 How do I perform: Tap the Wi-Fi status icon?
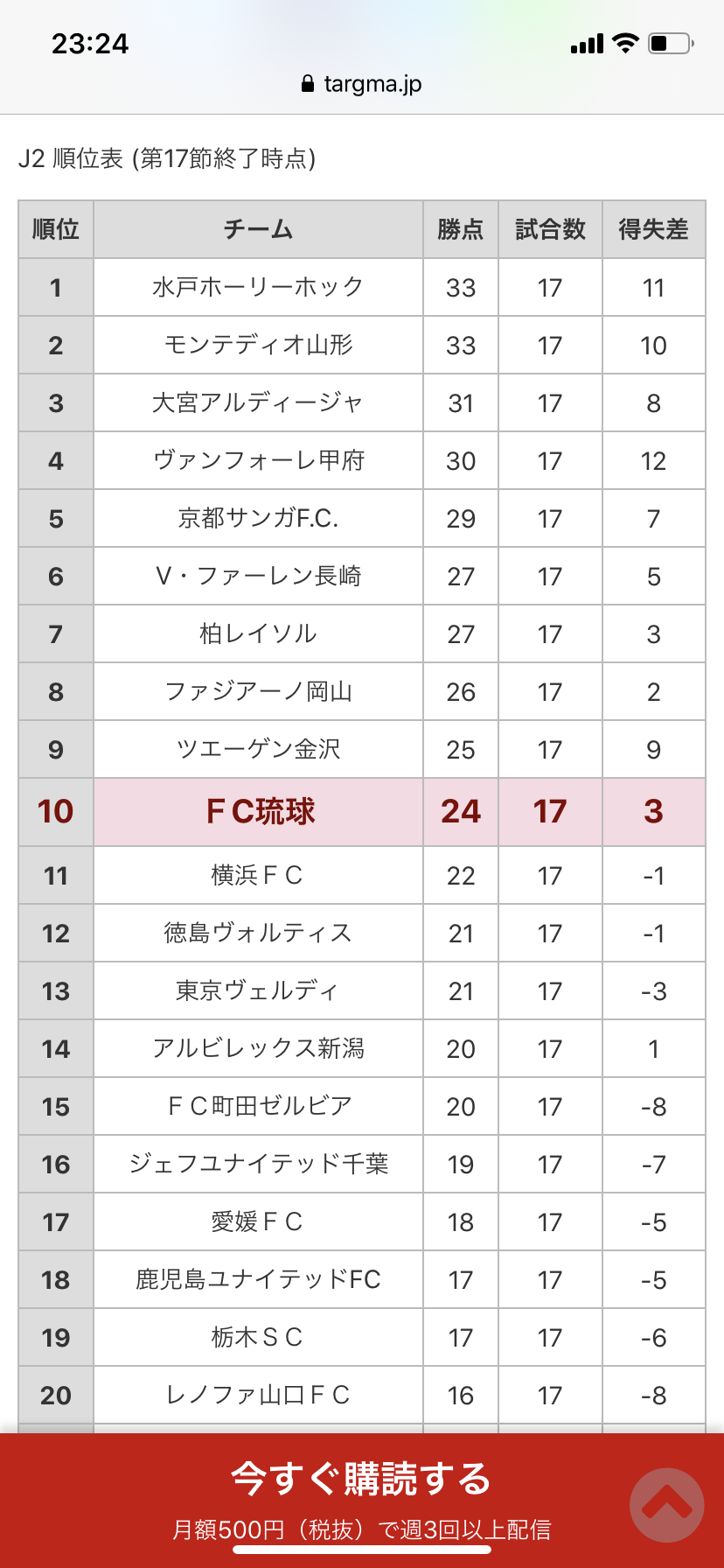(x=625, y=43)
